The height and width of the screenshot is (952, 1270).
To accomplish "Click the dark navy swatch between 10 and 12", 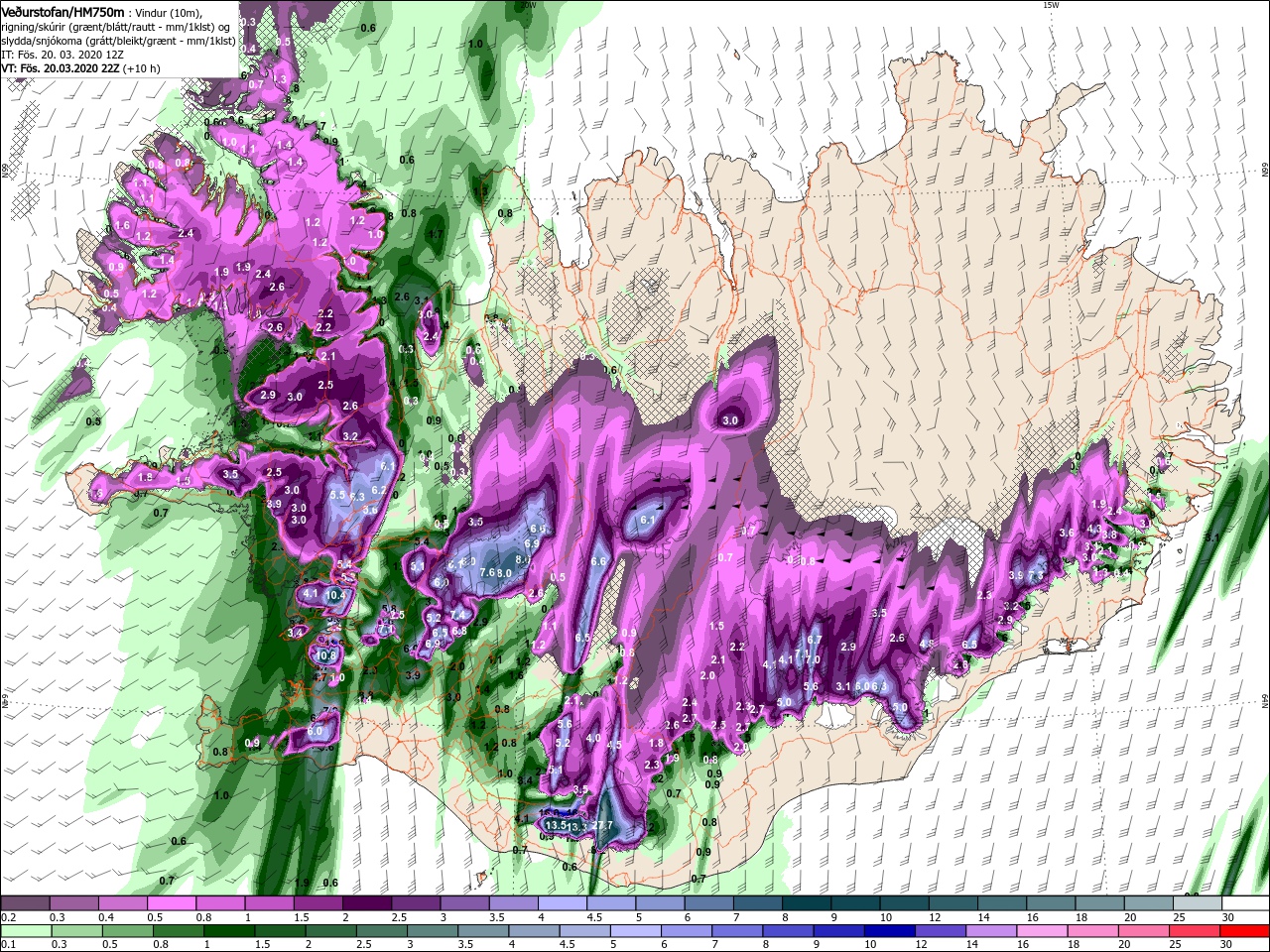I will coord(891,931).
